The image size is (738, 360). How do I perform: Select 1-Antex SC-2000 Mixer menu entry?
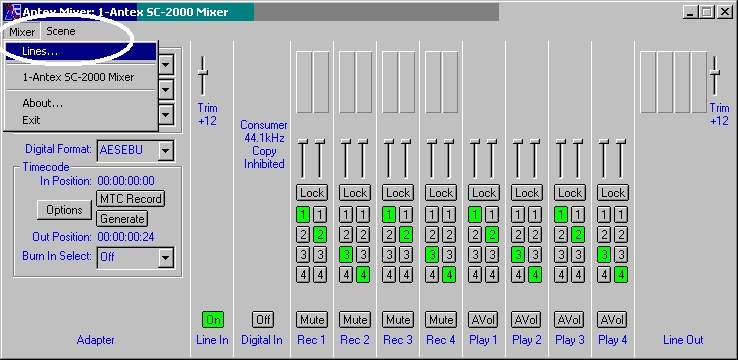(x=80, y=77)
